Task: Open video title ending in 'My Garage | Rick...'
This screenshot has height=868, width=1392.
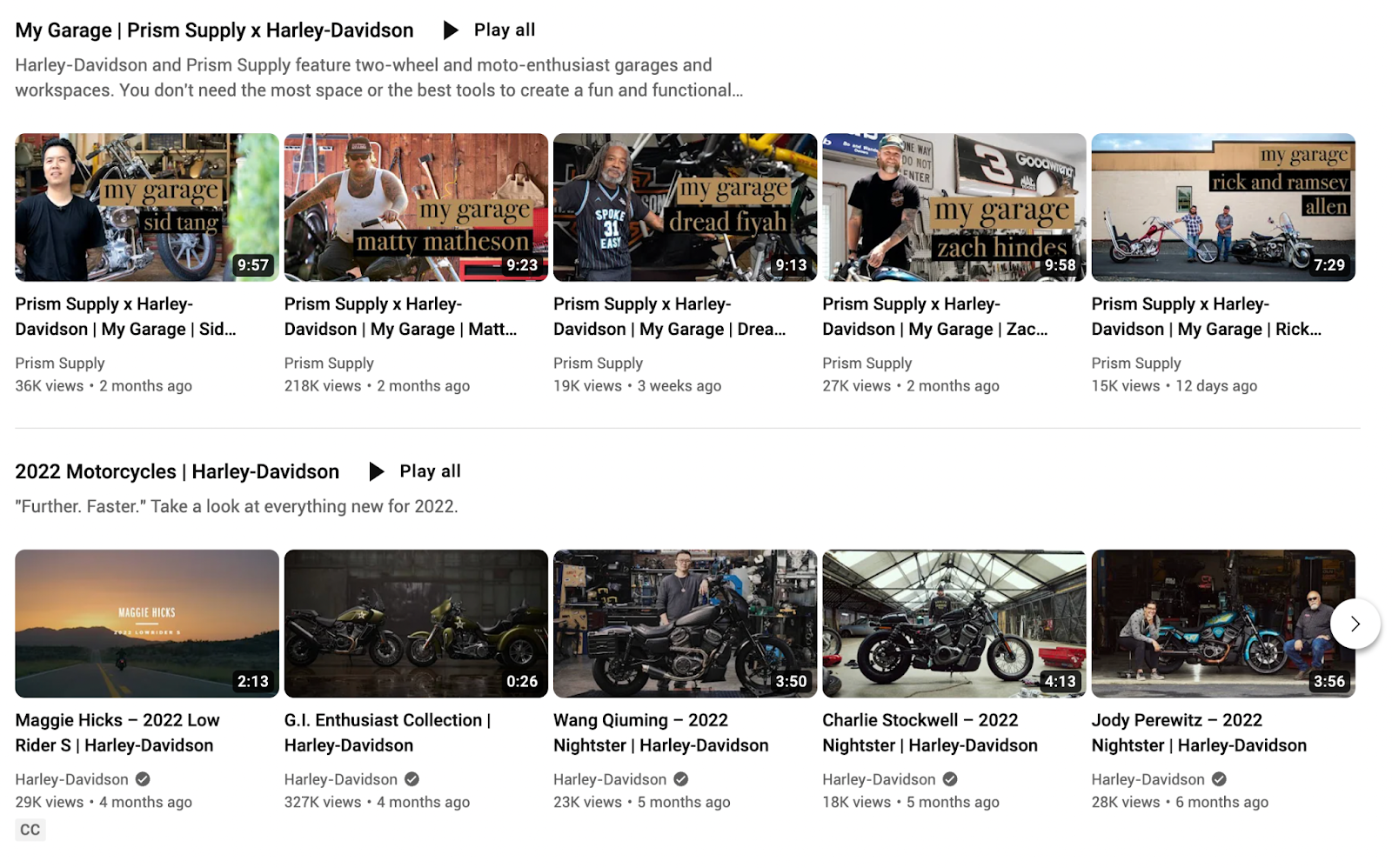Action: point(1207,317)
